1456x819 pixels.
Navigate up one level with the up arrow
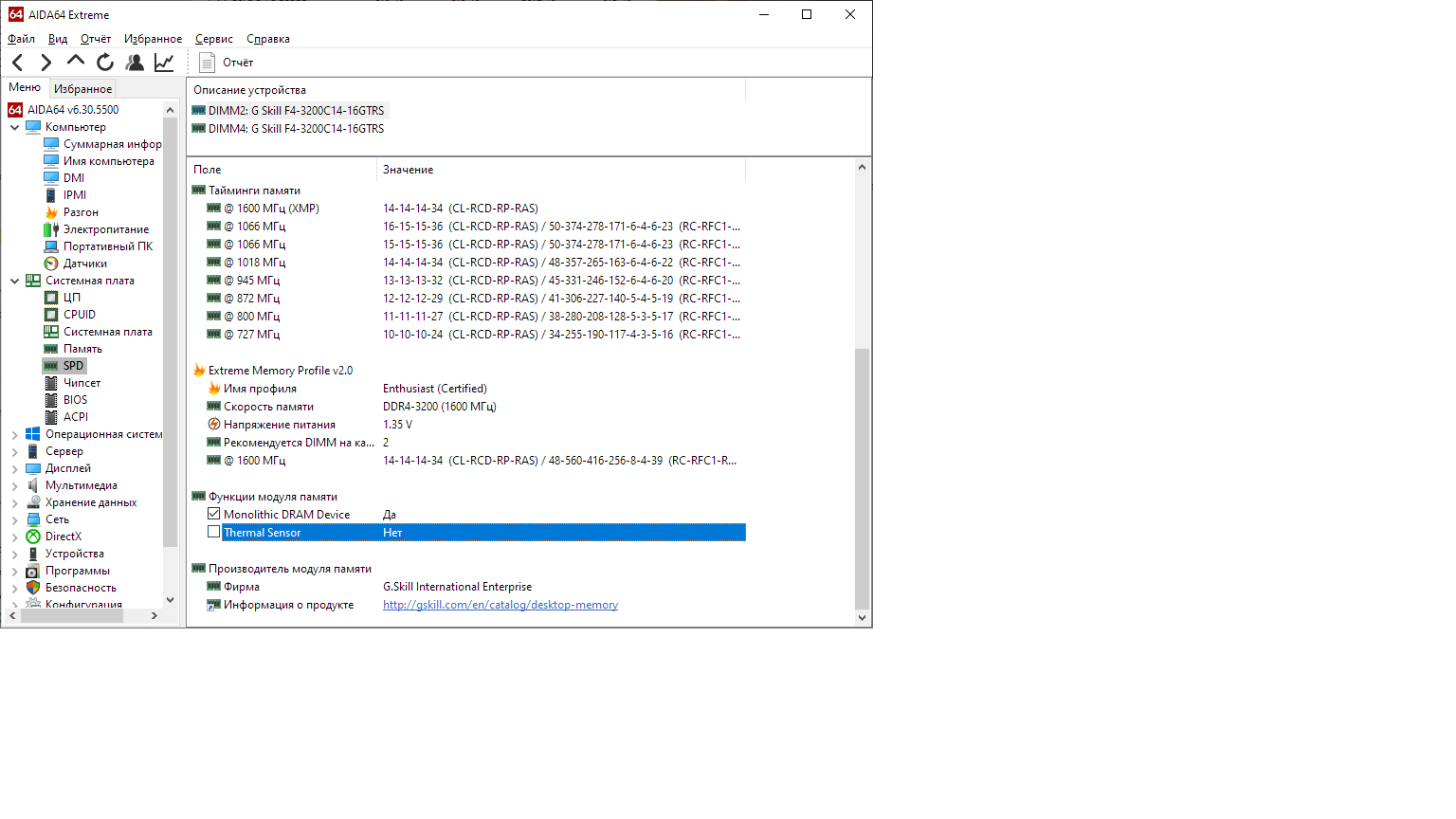(x=76, y=62)
